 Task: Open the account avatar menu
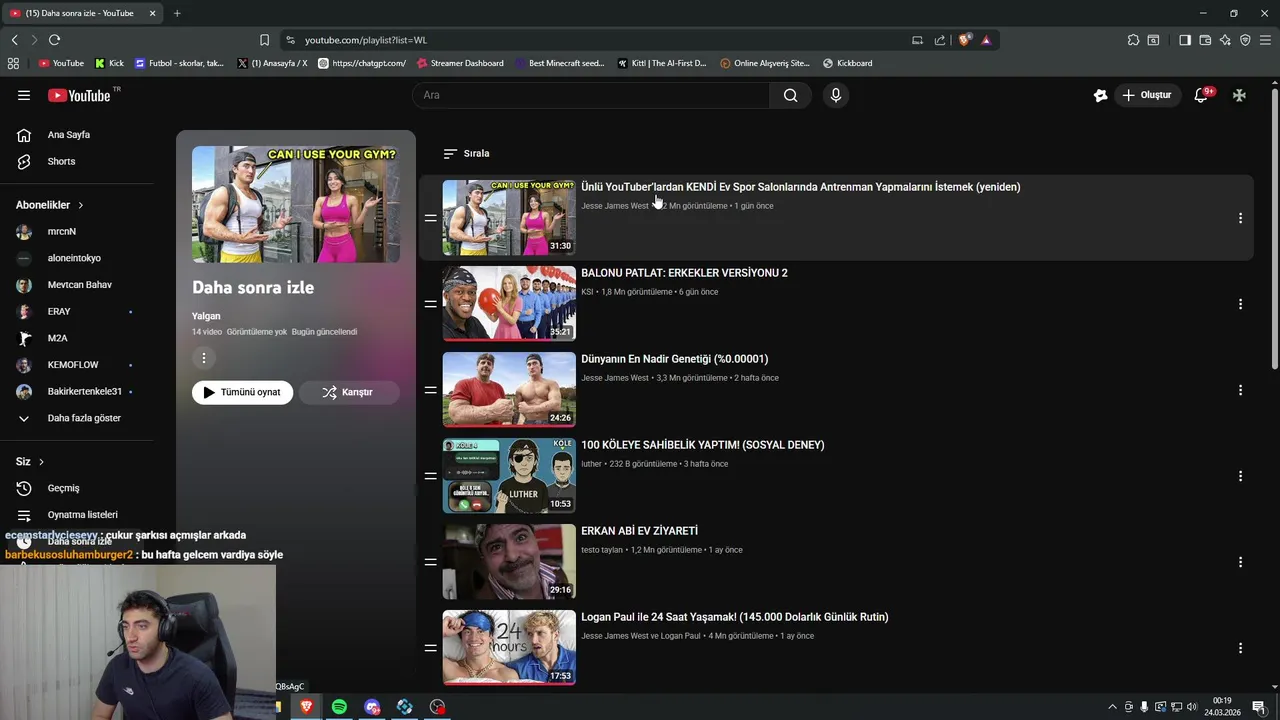(1239, 95)
